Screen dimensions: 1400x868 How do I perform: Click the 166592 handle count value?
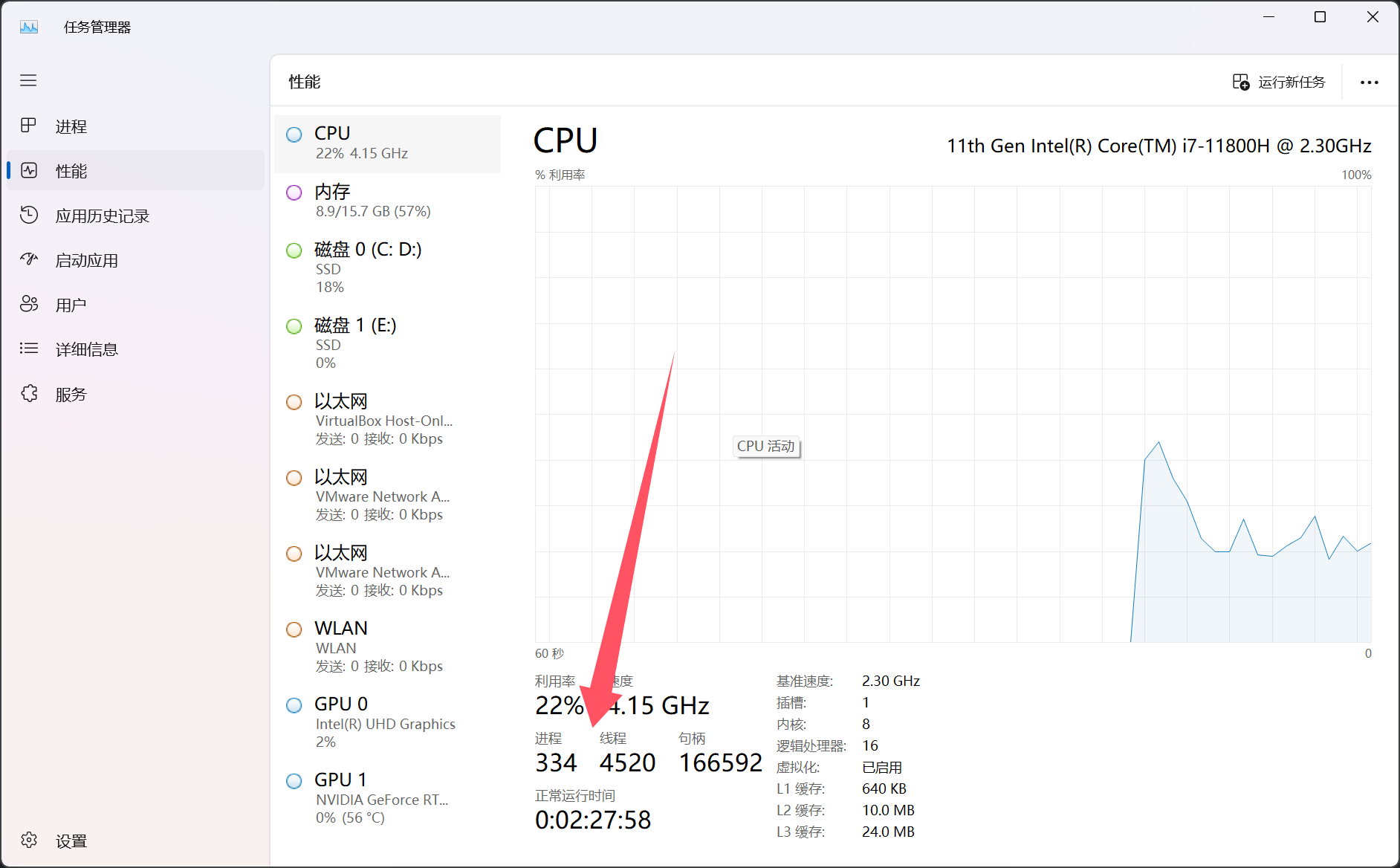click(x=721, y=762)
